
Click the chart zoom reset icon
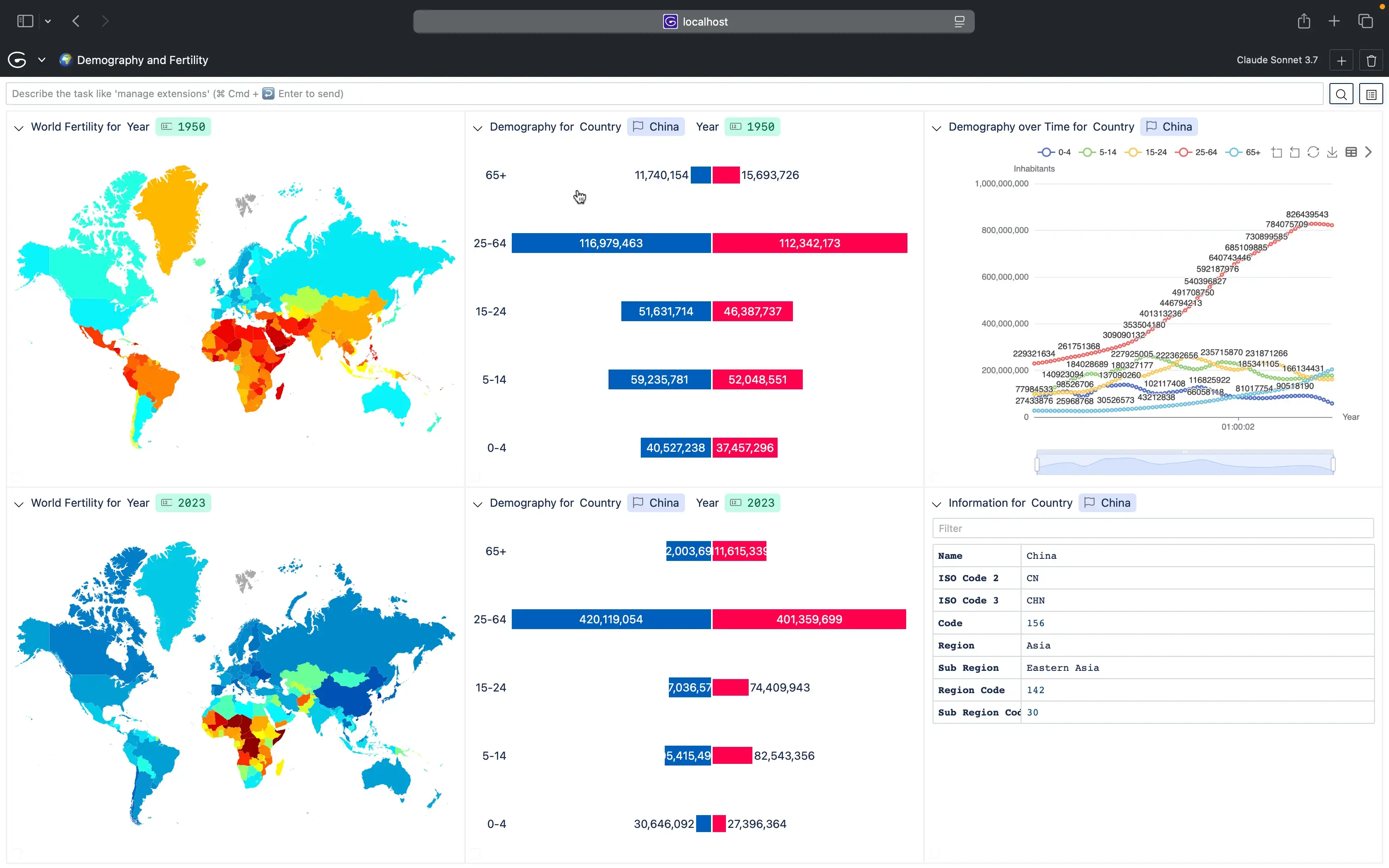[1294, 152]
